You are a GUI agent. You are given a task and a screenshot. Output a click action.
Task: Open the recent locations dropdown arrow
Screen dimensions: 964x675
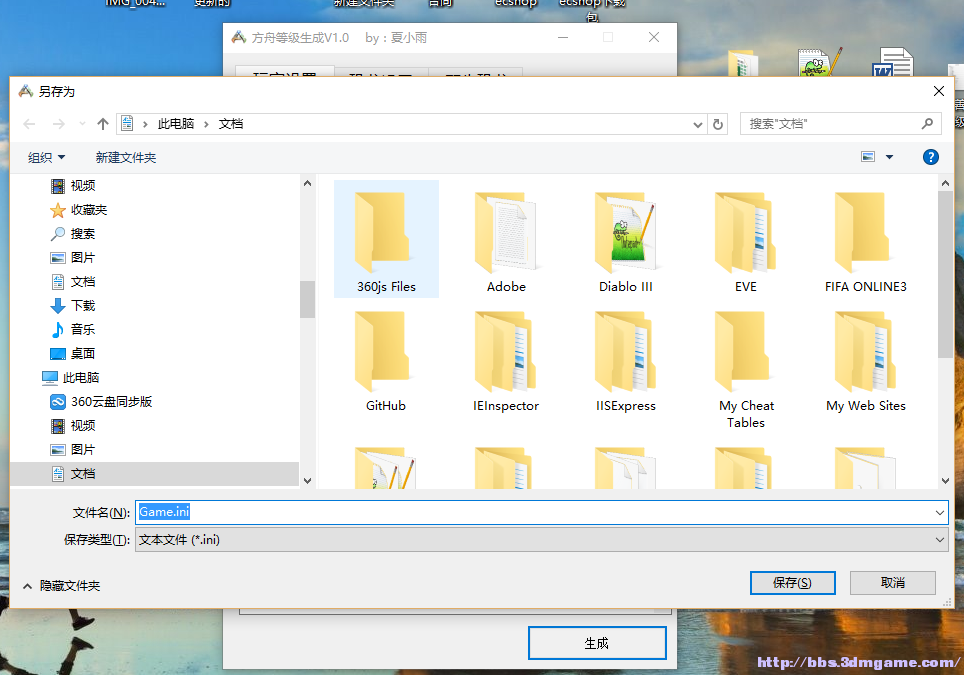(82, 124)
